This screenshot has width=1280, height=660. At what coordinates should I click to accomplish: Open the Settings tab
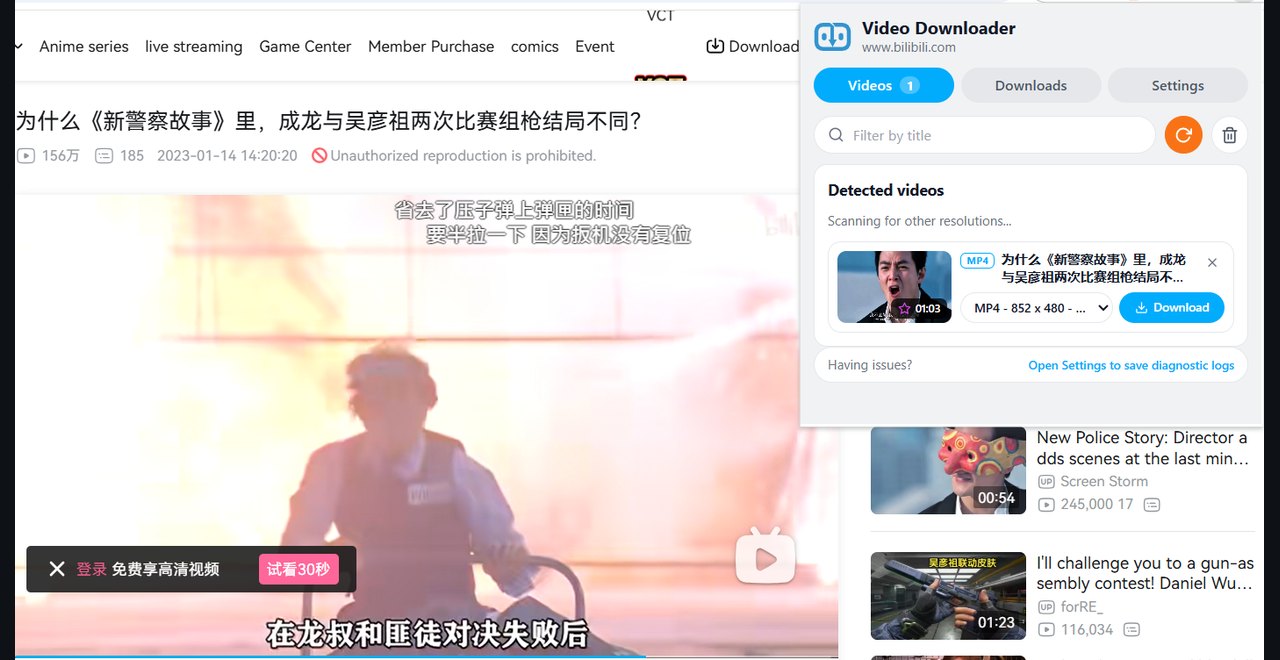[x=1178, y=85]
